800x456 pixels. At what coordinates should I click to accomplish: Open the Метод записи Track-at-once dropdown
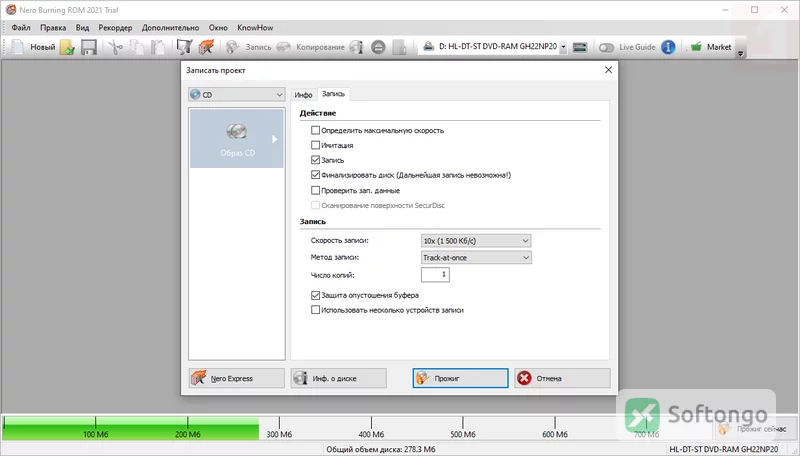[x=476, y=258]
